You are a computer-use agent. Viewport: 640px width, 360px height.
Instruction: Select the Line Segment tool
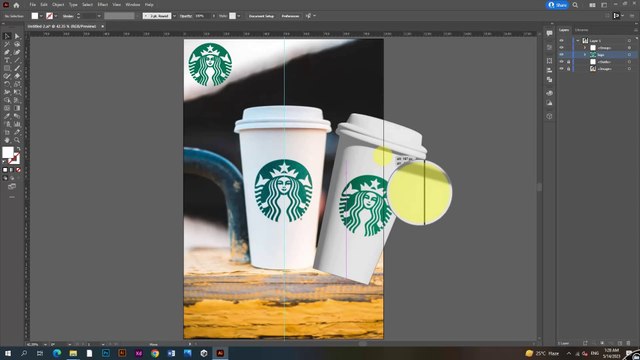(17, 60)
